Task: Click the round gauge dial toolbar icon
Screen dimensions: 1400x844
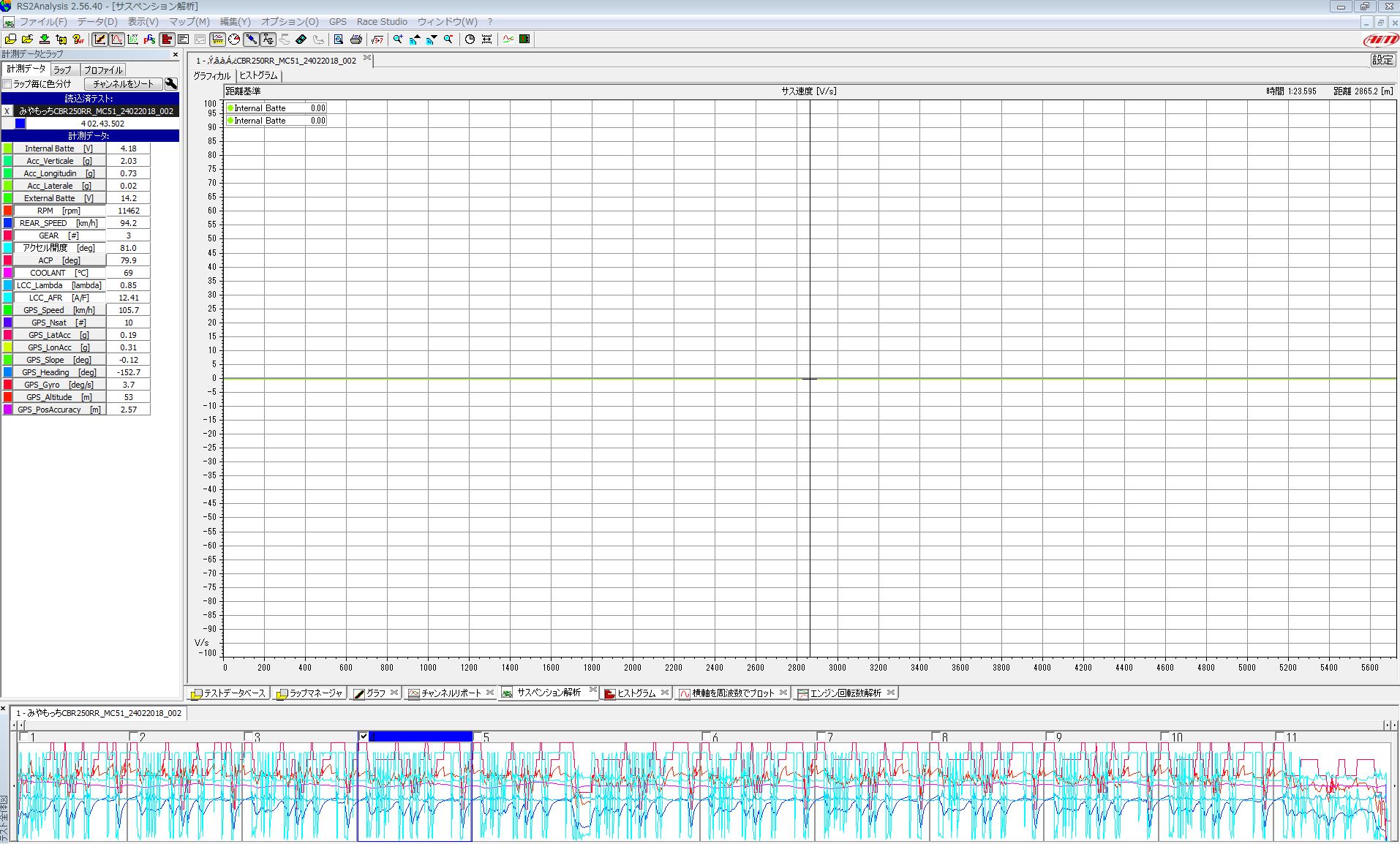Action: tap(234, 39)
